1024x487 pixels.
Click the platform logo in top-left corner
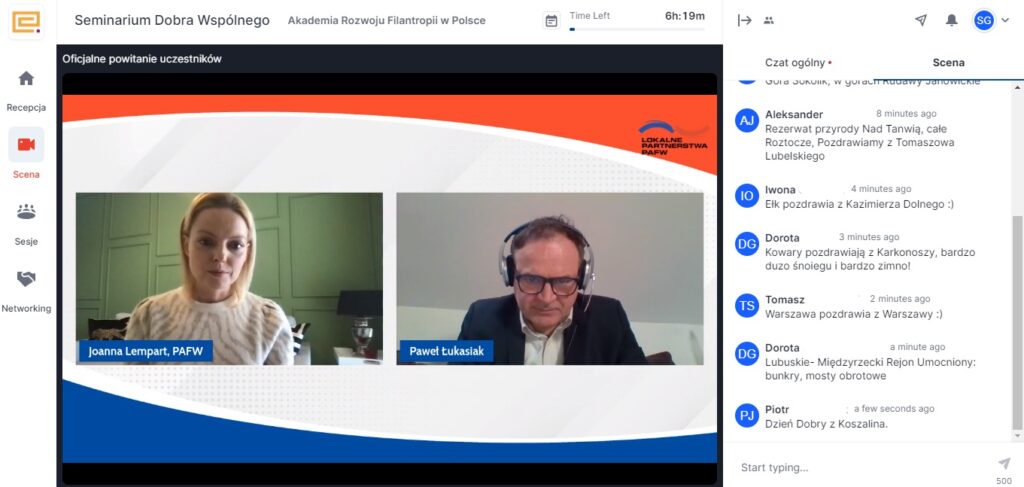coord(26,22)
